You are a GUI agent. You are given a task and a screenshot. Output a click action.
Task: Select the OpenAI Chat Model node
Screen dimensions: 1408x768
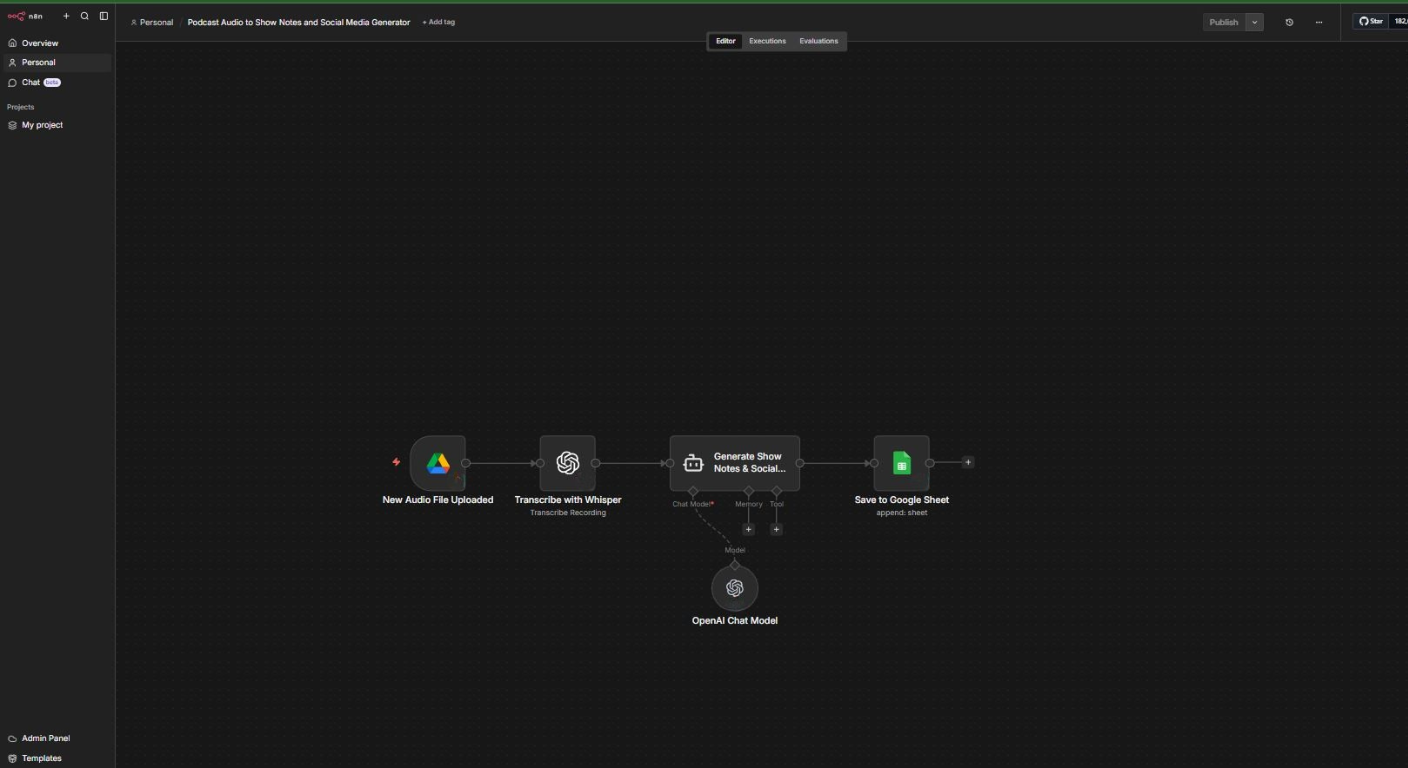point(735,588)
